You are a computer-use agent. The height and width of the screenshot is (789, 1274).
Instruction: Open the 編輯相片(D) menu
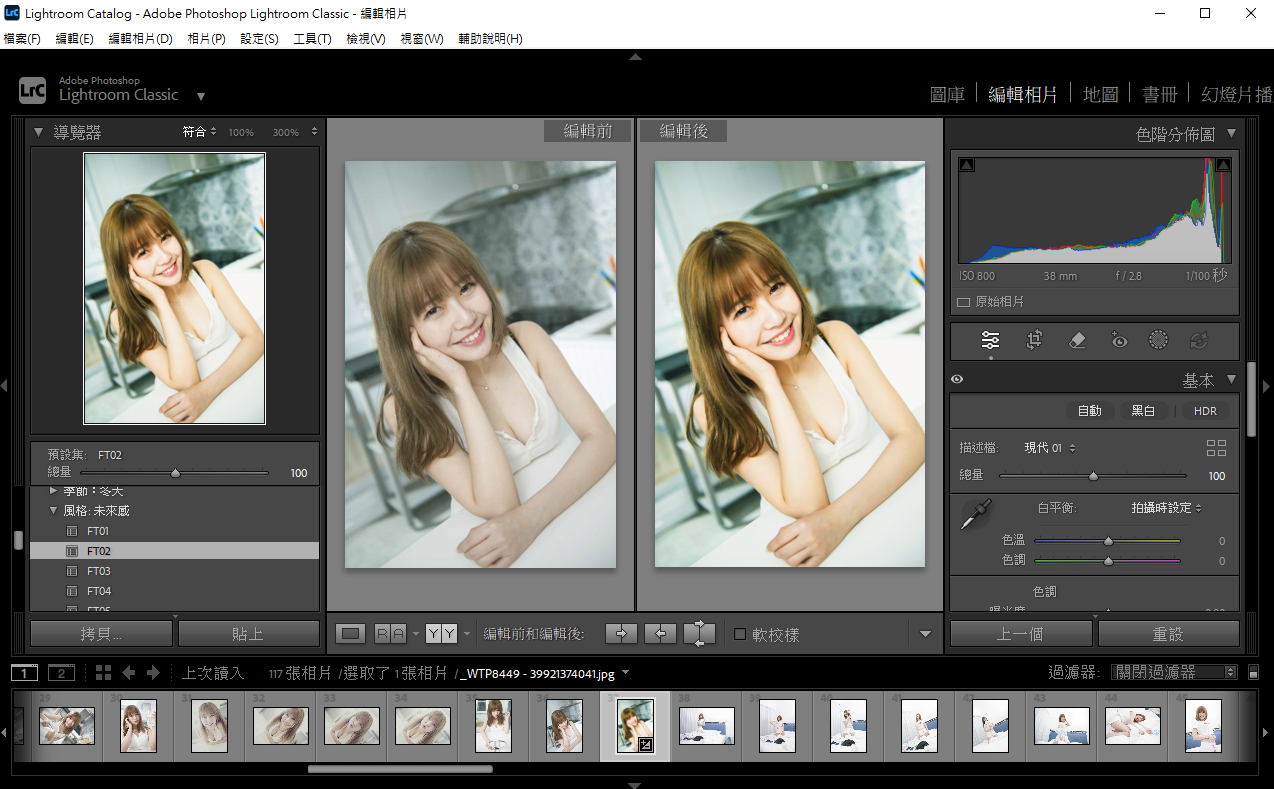[x=140, y=39]
